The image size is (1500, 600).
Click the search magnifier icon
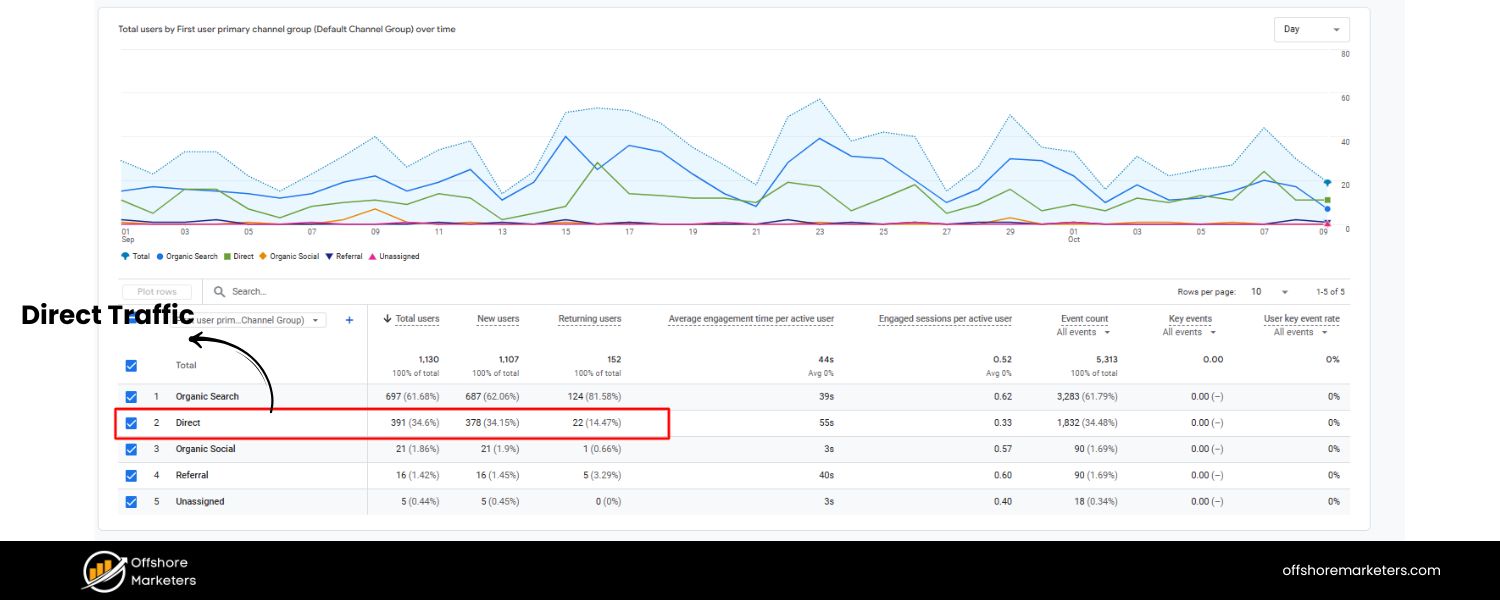click(x=219, y=292)
